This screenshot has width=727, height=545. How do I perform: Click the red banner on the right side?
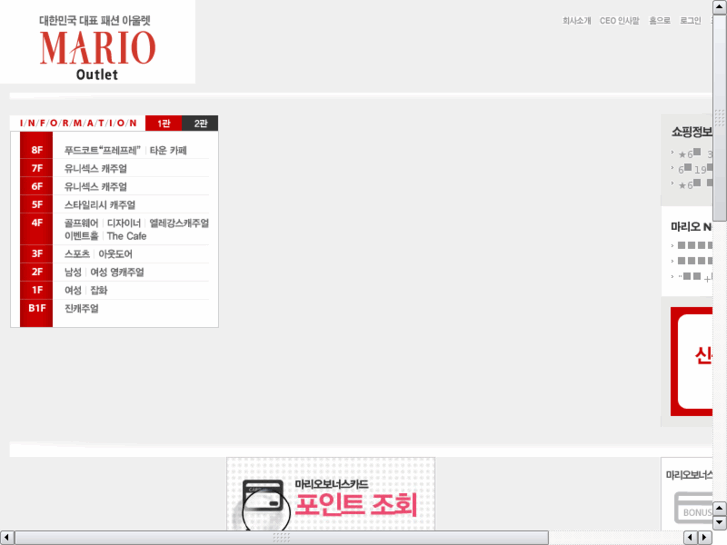[691, 361]
